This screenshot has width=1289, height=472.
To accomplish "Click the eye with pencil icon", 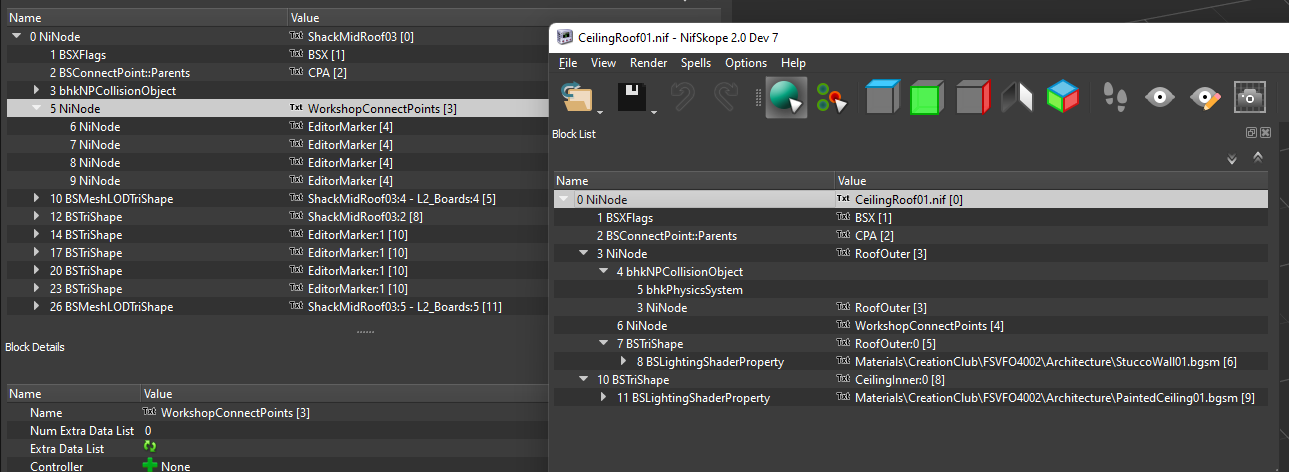I will click(x=1205, y=98).
